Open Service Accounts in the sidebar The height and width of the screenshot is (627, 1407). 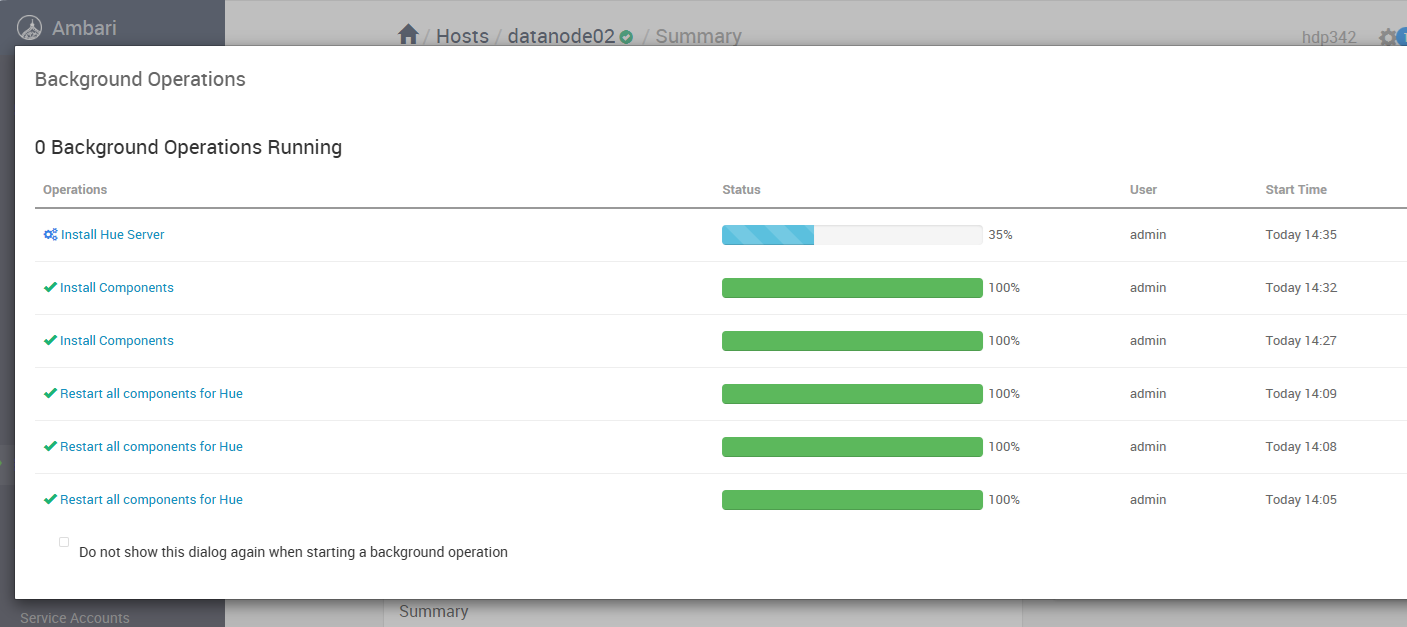[x=75, y=618]
